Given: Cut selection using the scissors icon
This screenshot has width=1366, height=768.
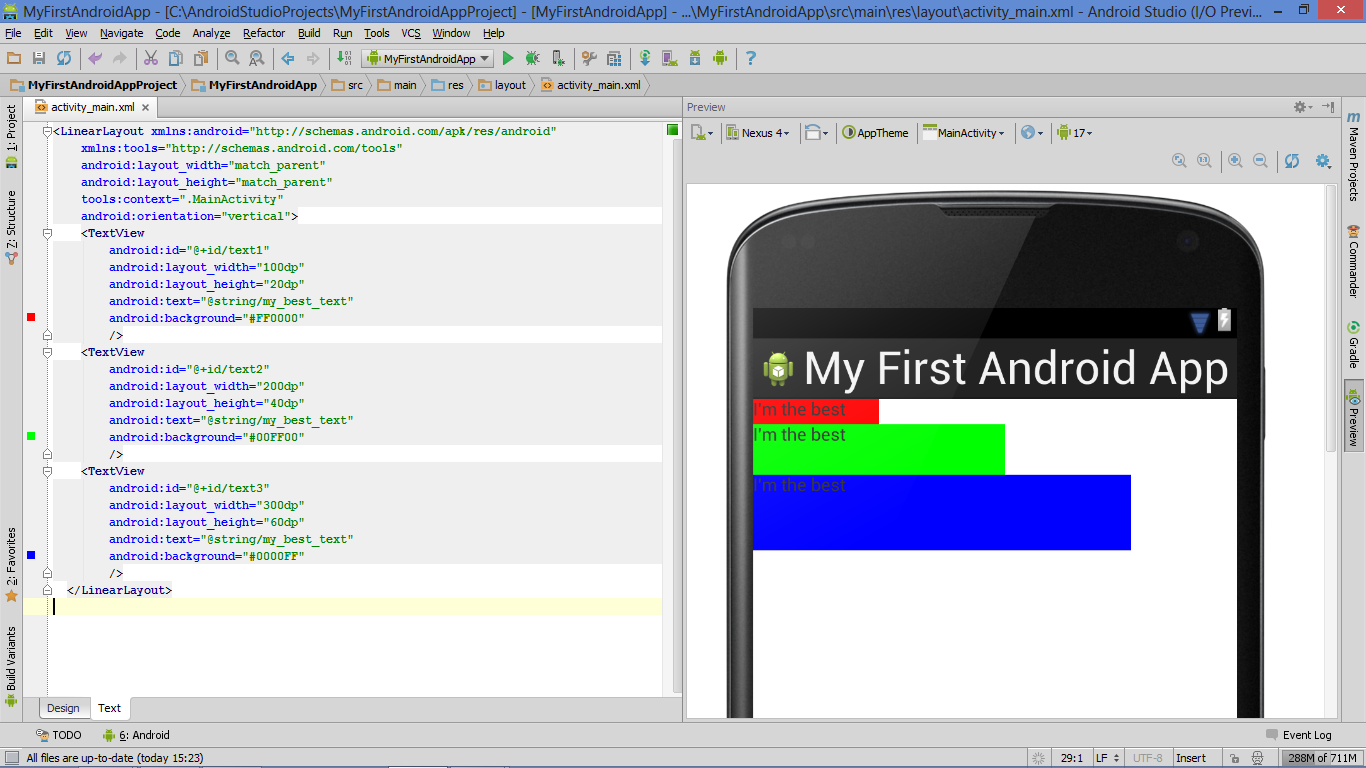Looking at the screenshot, I should (x=151, y=59).
